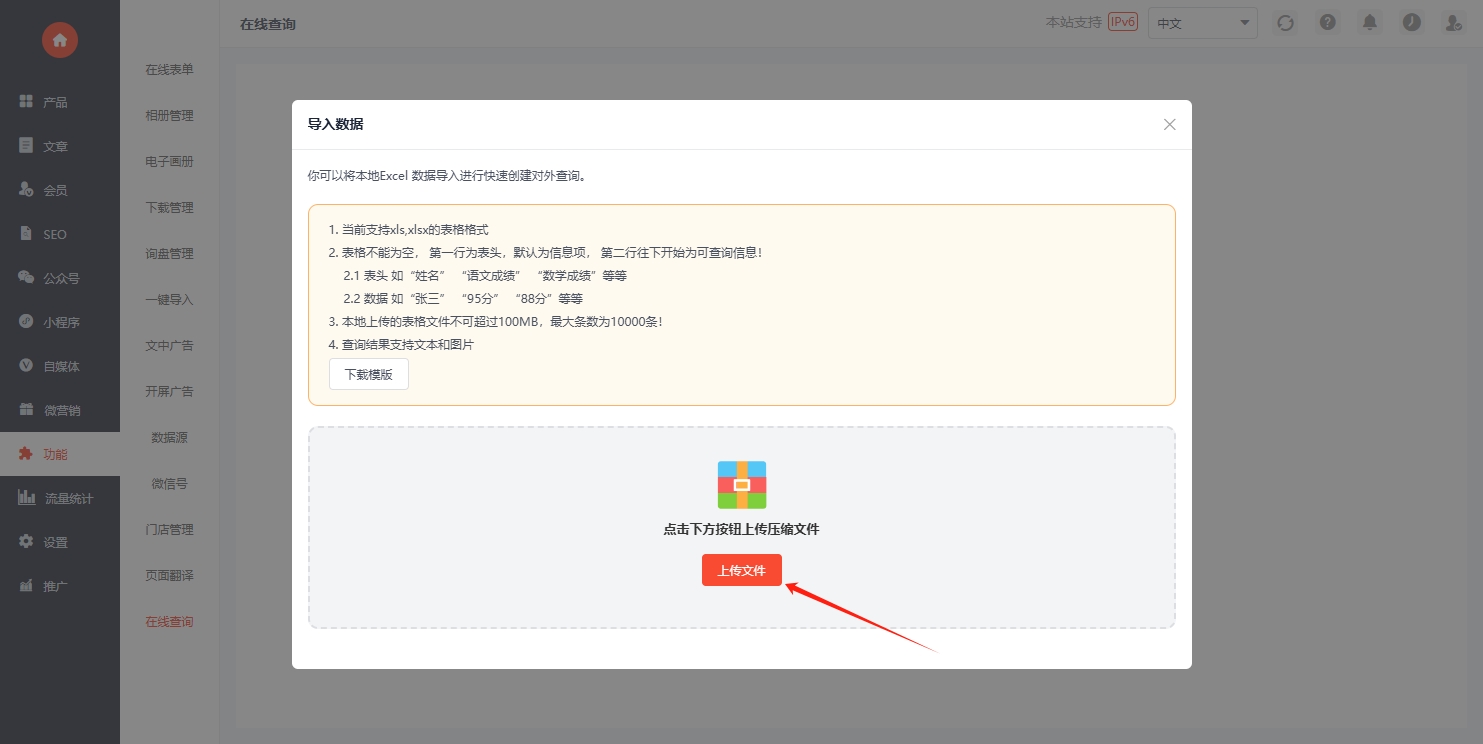Click the compressed file archive icon
The height and width of the screenshot is (744, 1483).
741,485
